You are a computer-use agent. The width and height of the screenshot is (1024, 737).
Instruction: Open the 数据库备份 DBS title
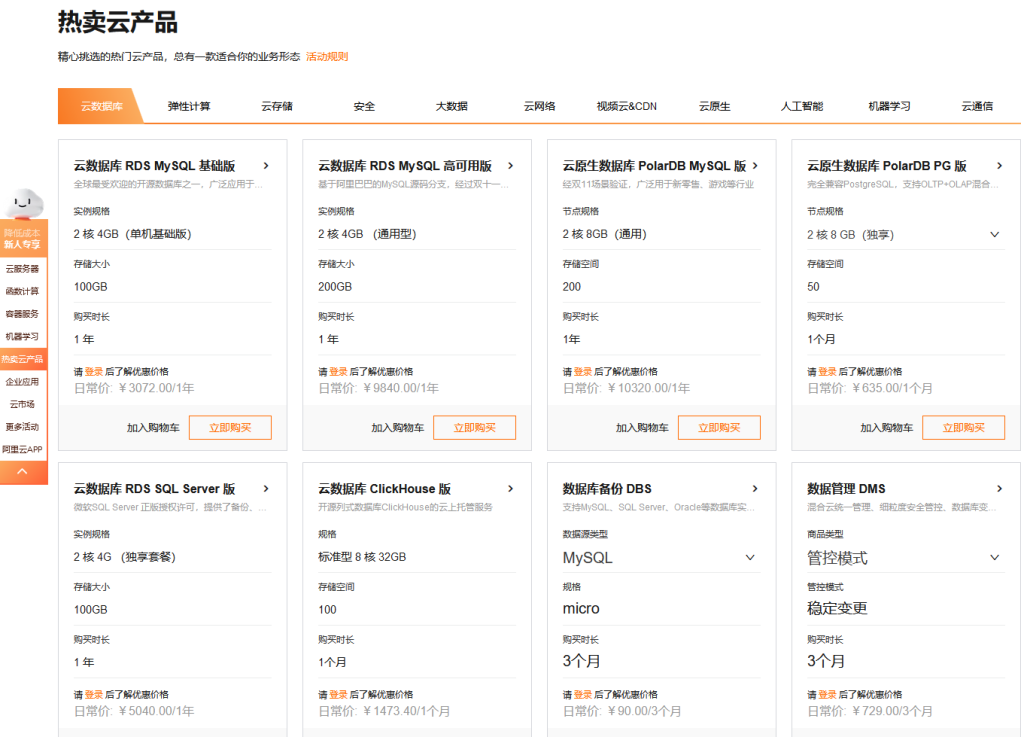(607, 488)
